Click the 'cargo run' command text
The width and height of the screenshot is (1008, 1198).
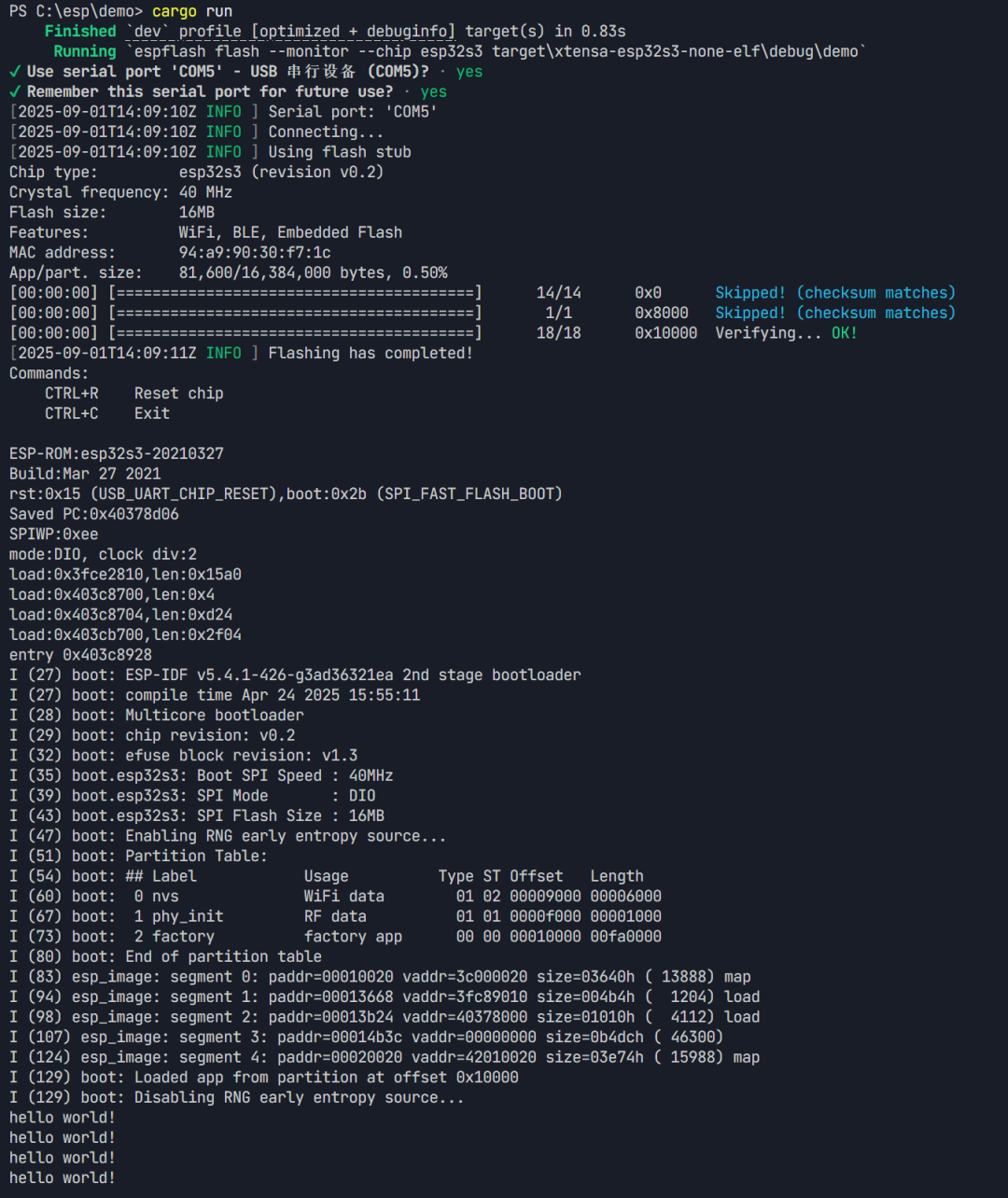point(192,11)
